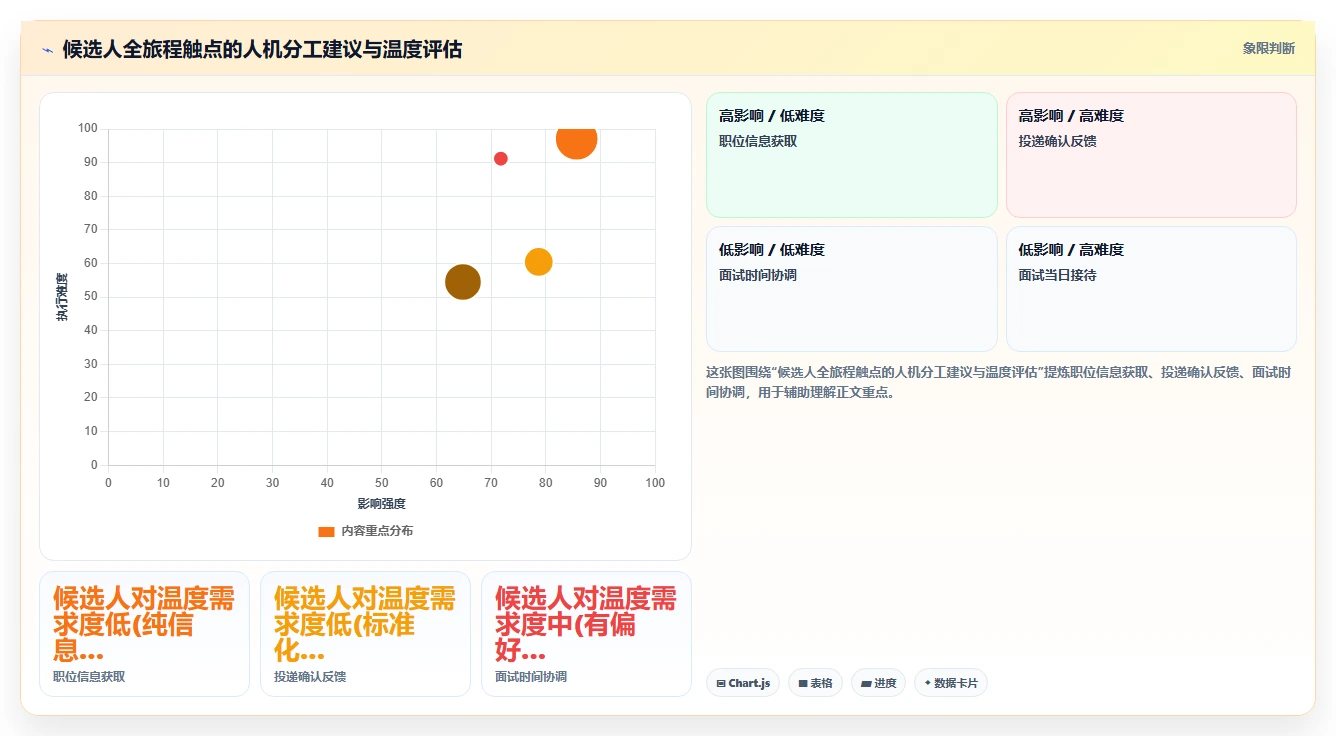The image size is (1336, 736).
Task: Click the 职位信息获取 orange stat card
Action: [x=144, y=634]
